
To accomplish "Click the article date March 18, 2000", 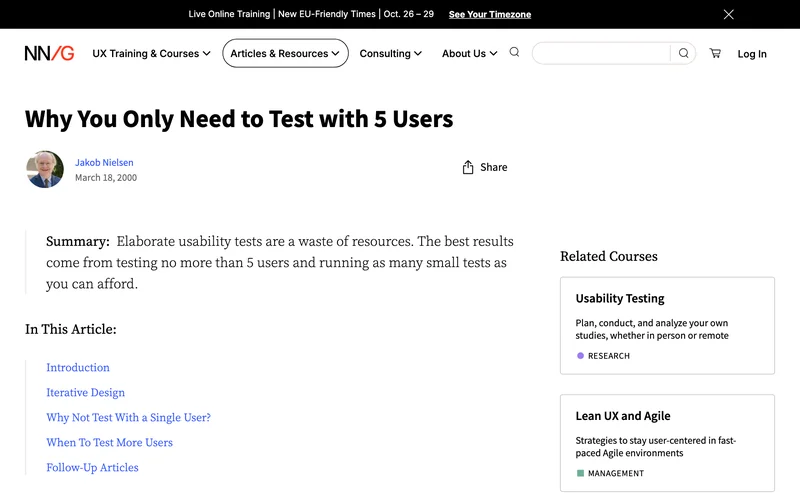I will 106,178.
